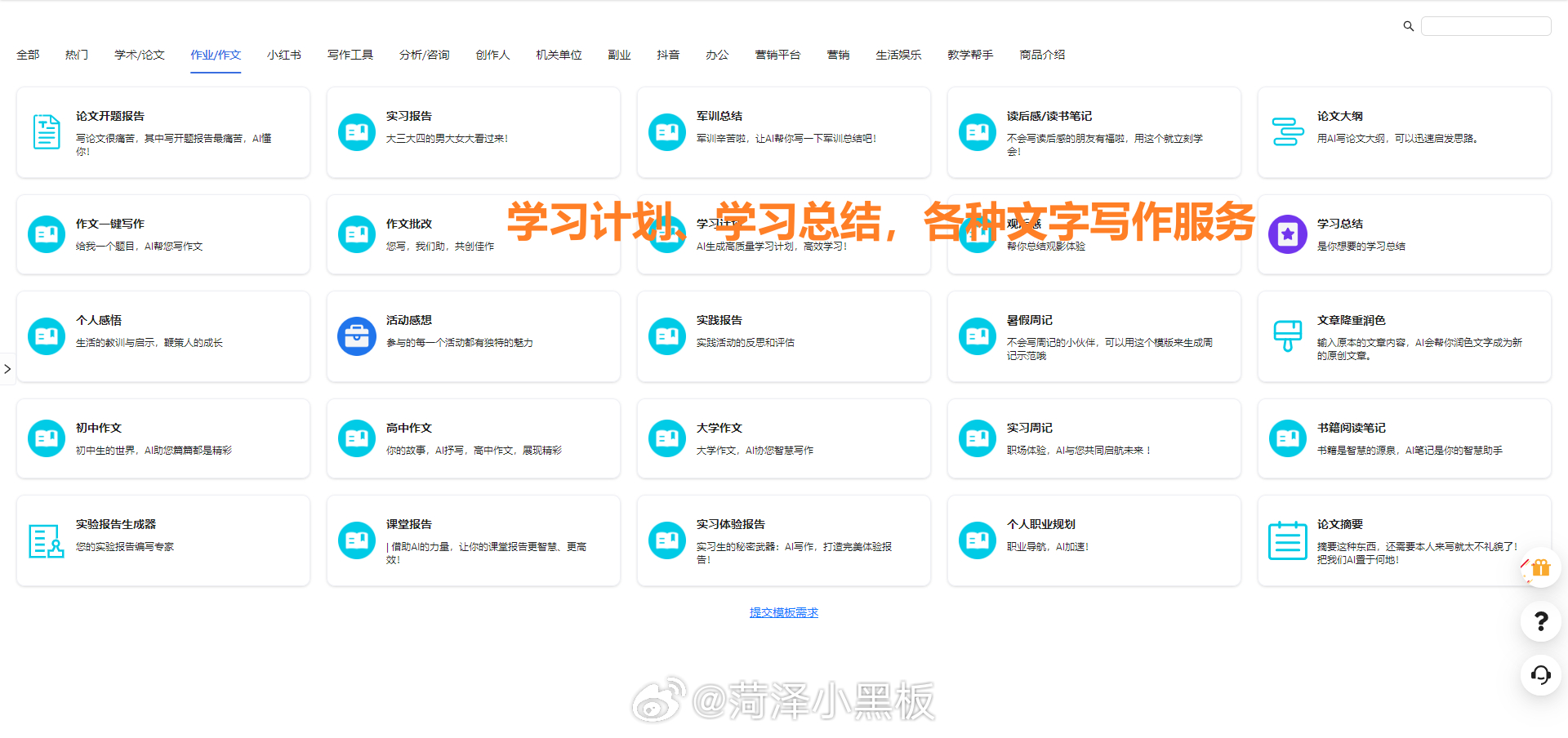Click the 提交模板需求 link

coord(784,612)
